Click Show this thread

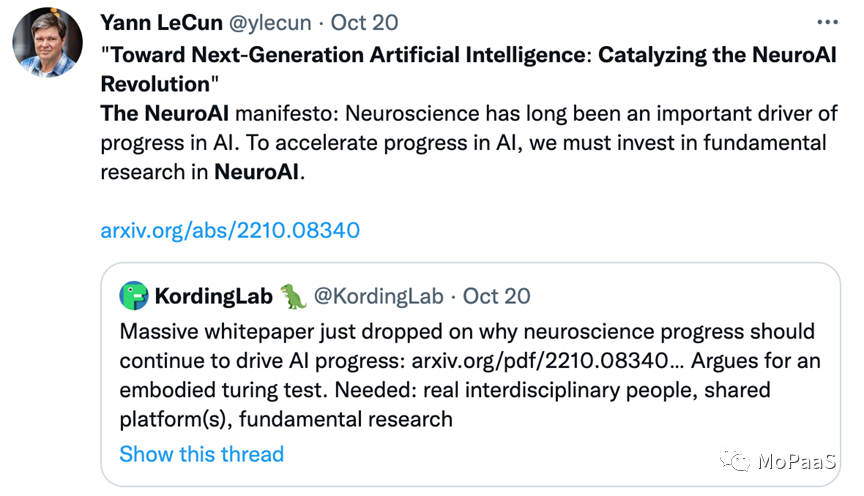[201, 454]
